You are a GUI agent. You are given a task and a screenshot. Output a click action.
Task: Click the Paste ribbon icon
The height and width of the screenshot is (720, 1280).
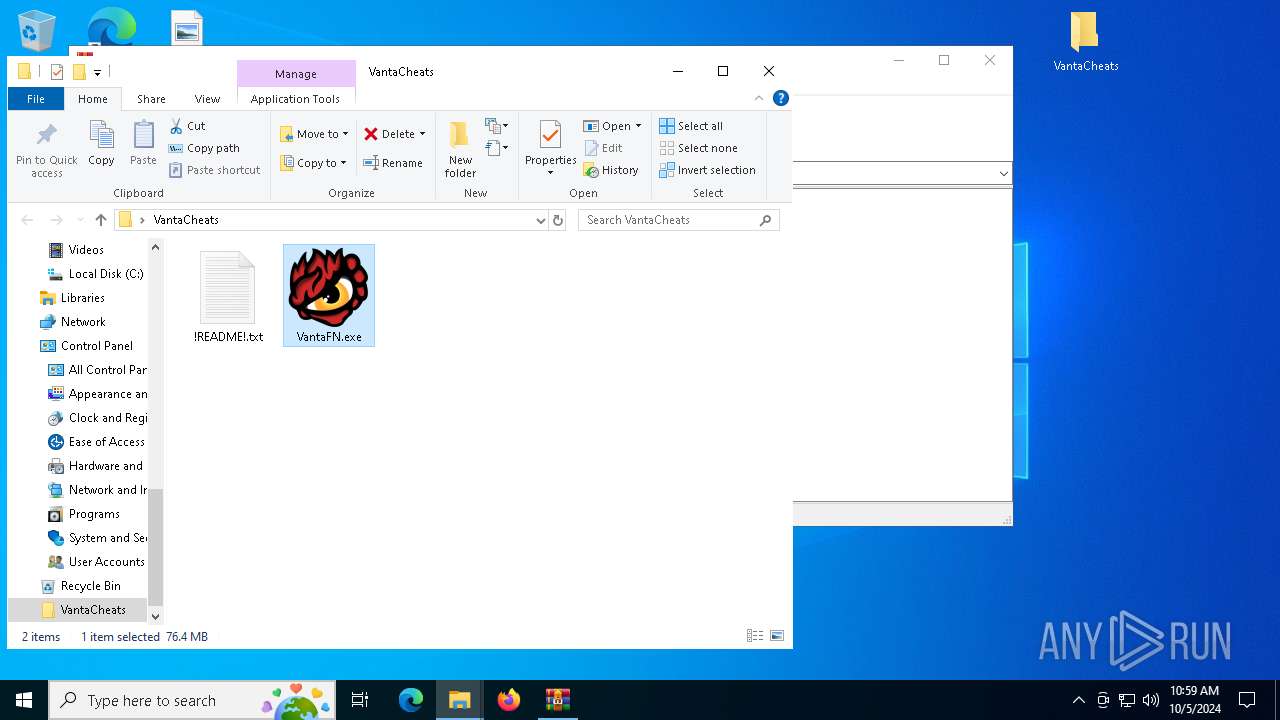pyautogui.click(x=143, y=144)
